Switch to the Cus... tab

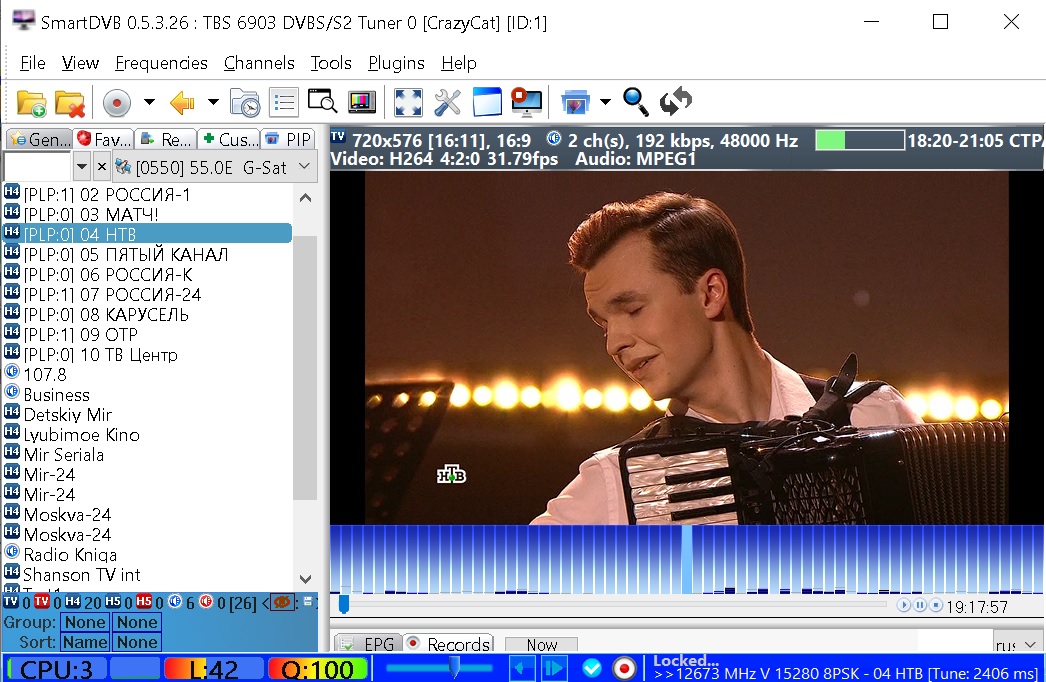pos(228,139)
